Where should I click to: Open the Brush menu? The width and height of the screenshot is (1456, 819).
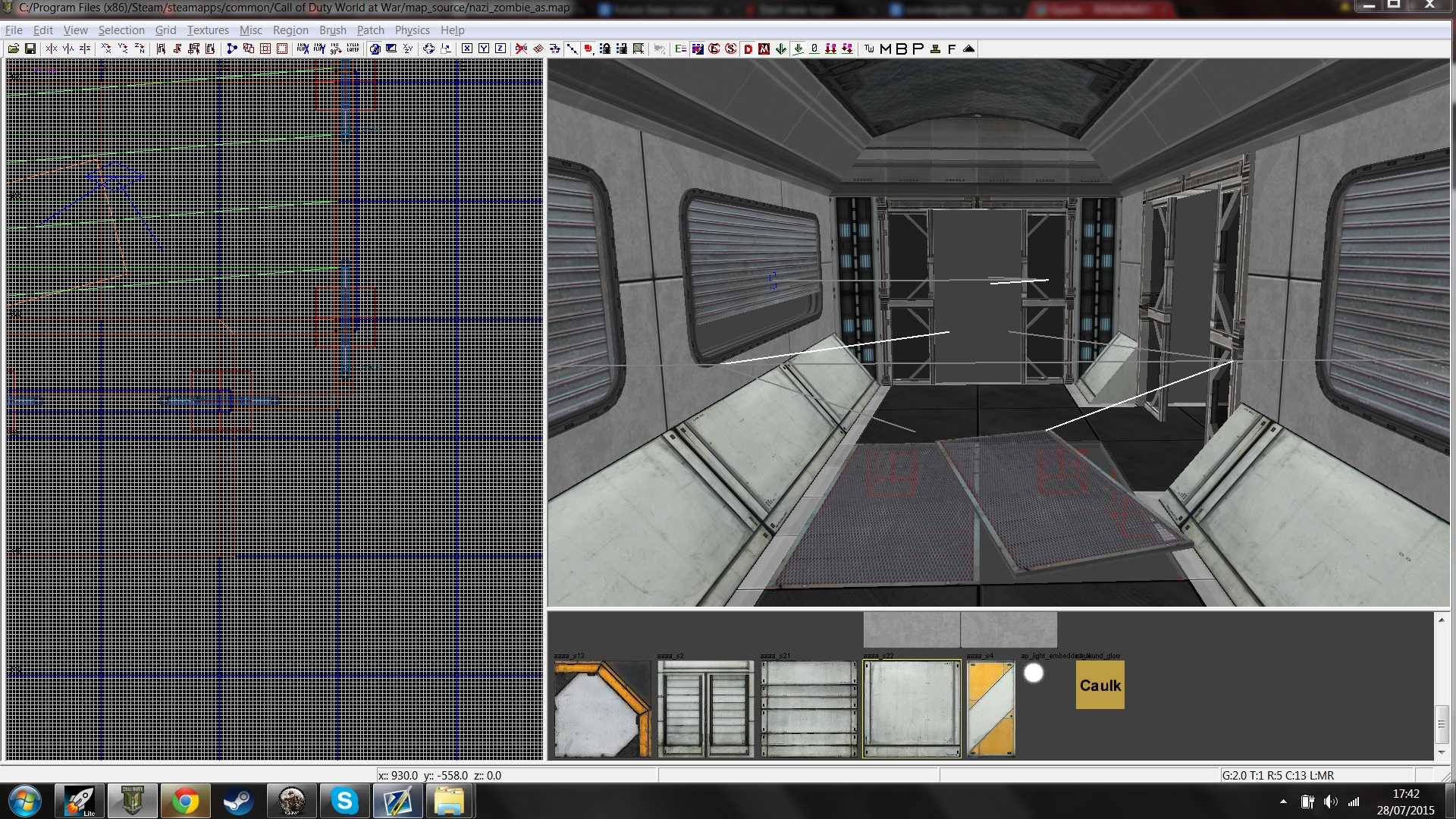tap(332, 30)
